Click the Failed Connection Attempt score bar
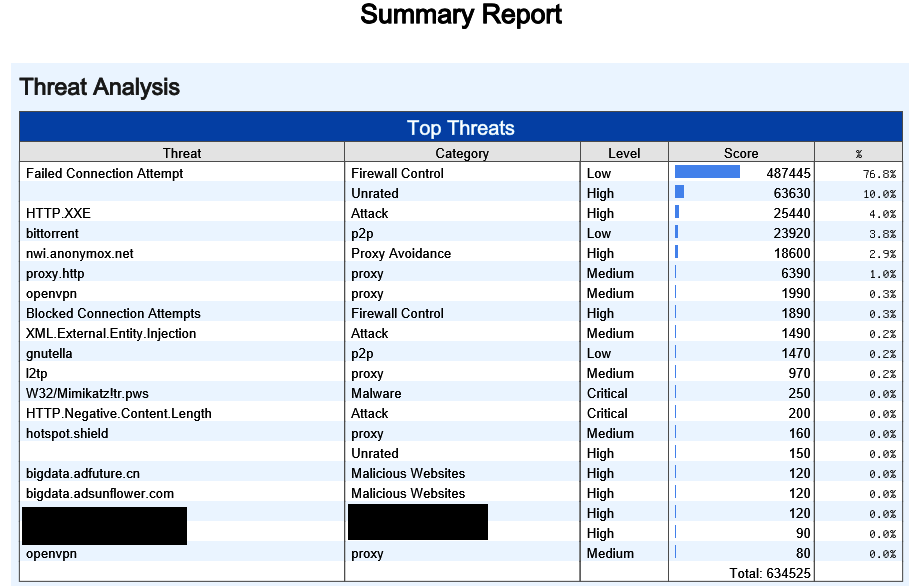909x586 pixels. [707, 172]
